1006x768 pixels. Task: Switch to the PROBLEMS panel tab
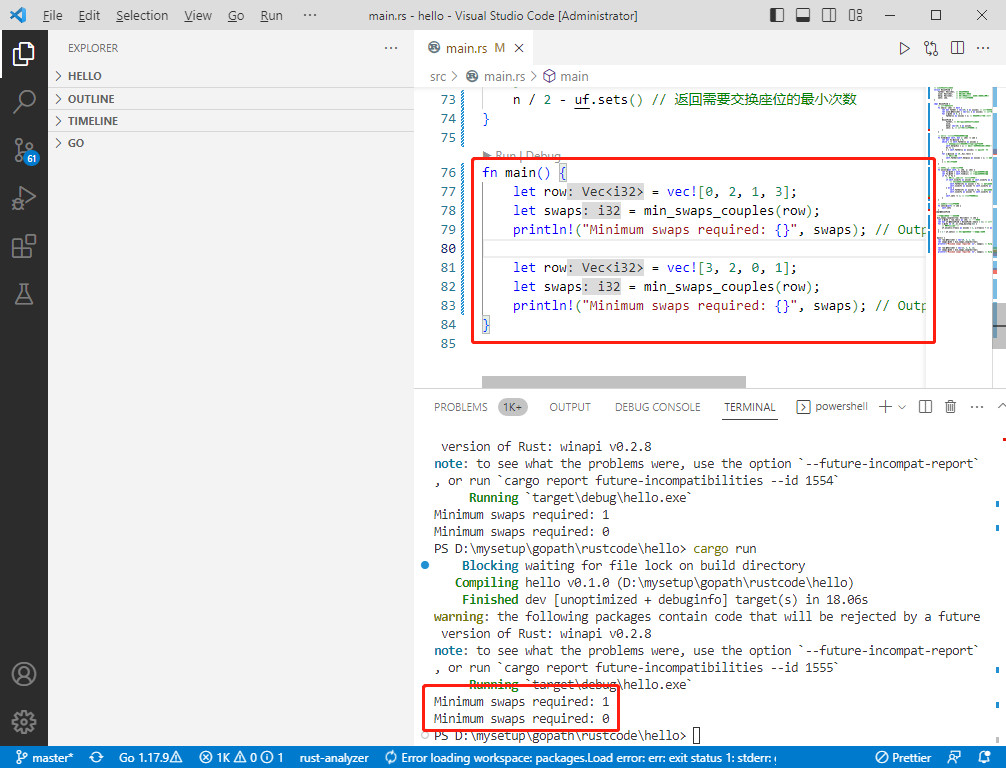click(x=461, y=407)
